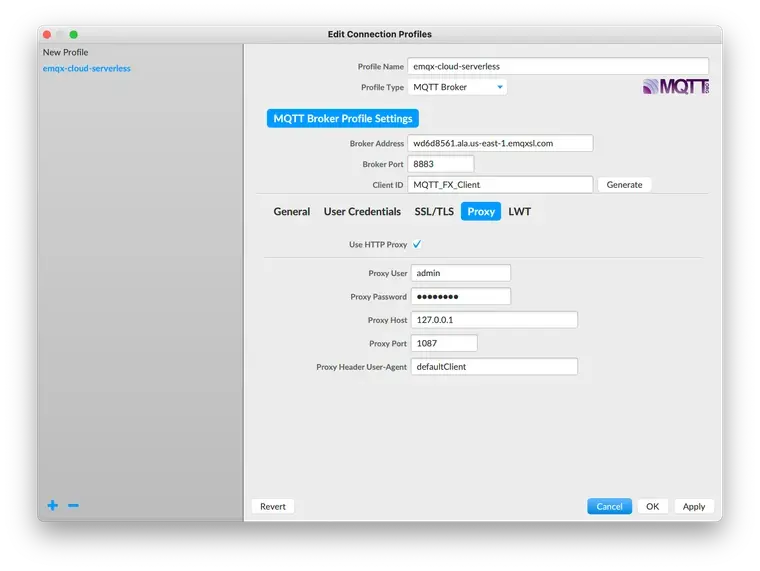
Task: Click the Generate client ID button
Action: click(x=624, y=185)
